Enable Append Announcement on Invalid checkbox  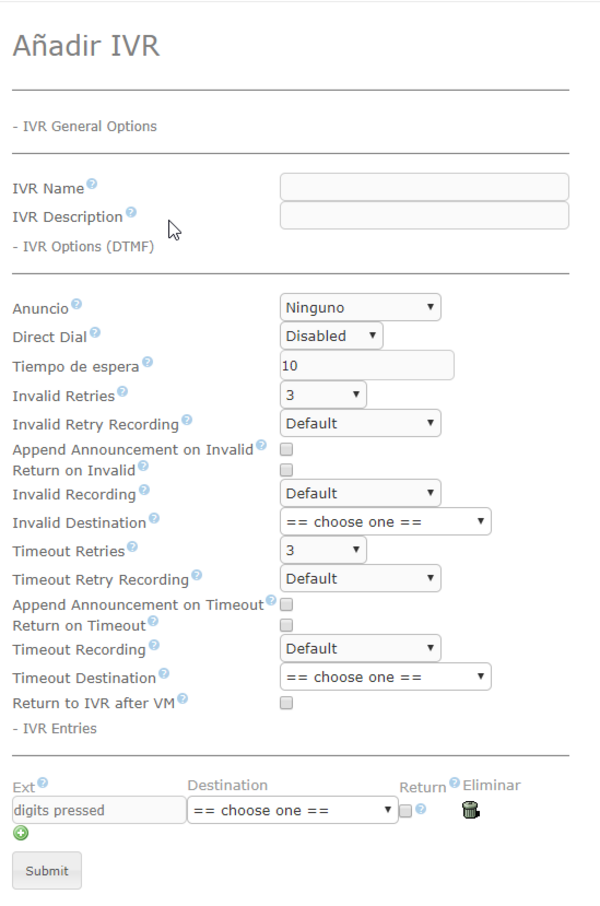pos(286,450)
